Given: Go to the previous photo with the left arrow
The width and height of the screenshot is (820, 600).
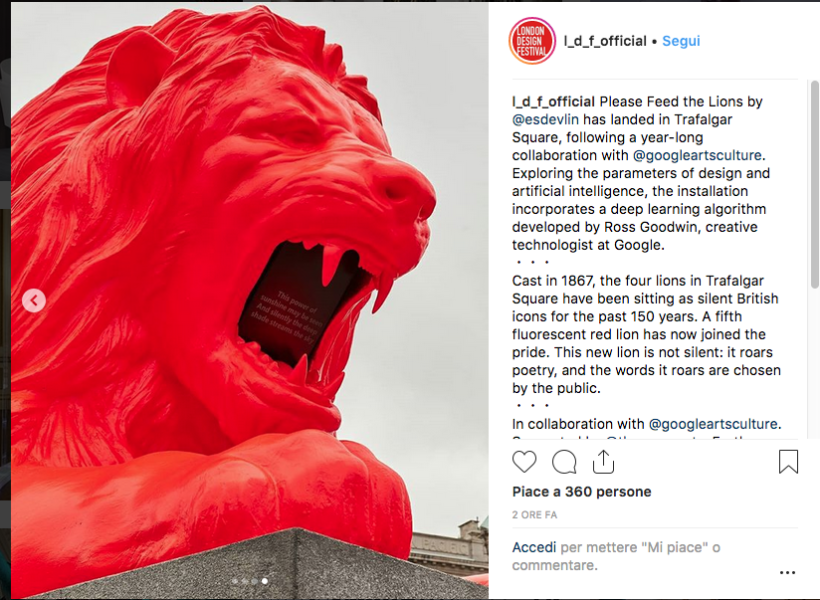Looking at the screenshot, I should tap(34, 300).
